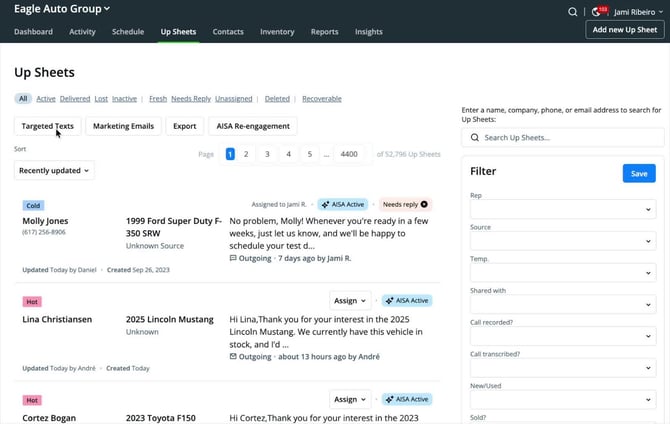
Task: Filter up sheets by Inactive
Action: [124, 99]
